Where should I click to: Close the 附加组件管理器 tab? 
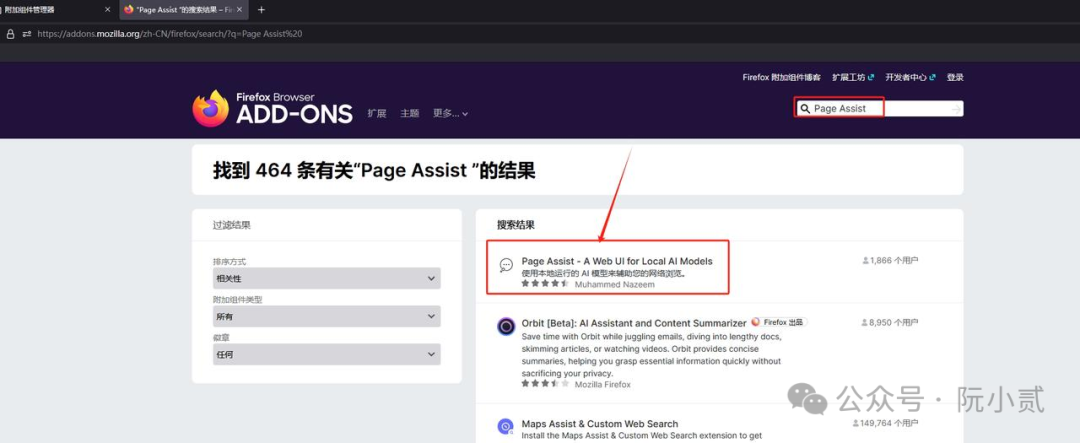click(x=107, y=10)
